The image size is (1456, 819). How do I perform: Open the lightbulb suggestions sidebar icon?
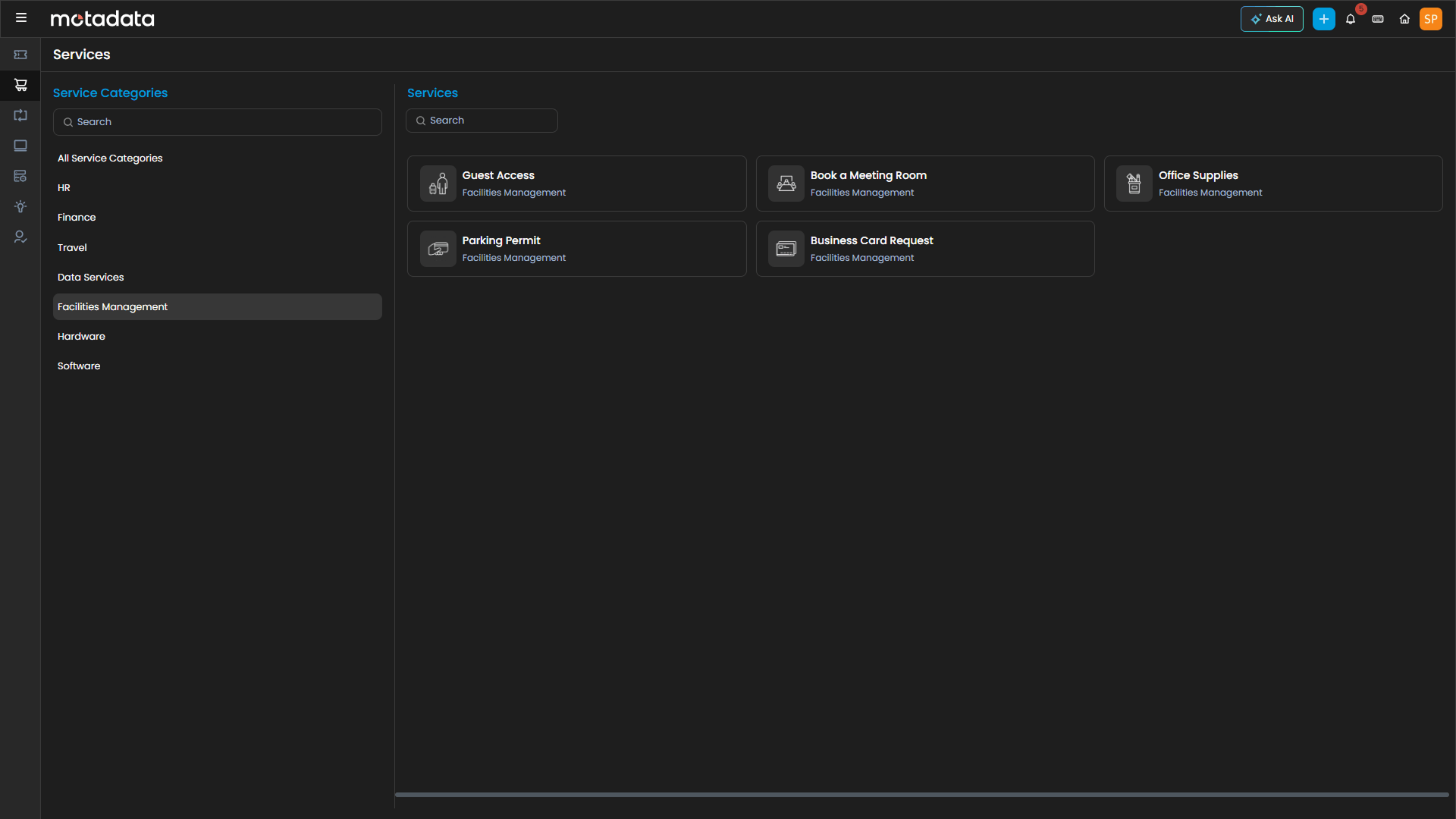20,206
